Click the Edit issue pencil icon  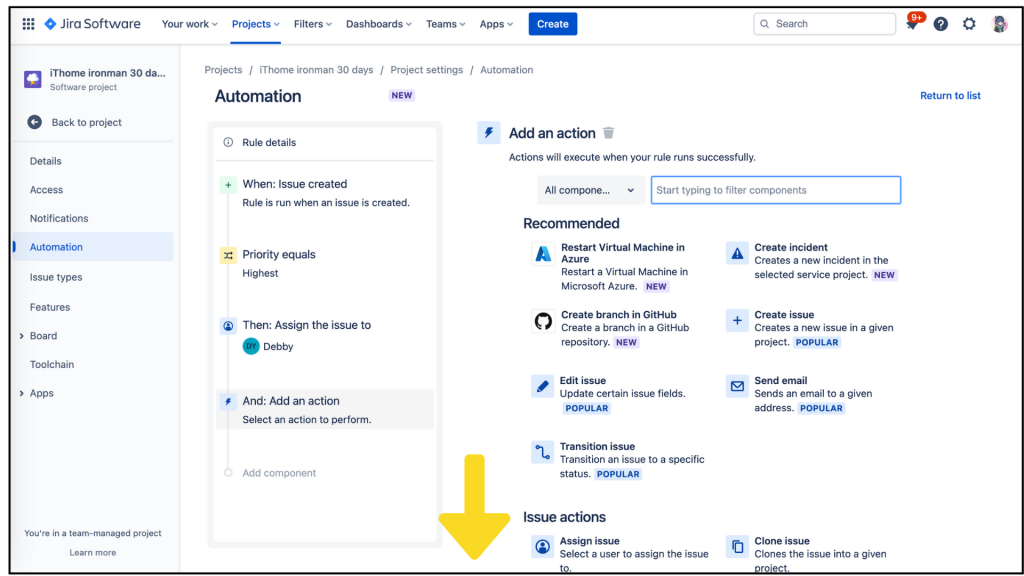coord(542,387)
